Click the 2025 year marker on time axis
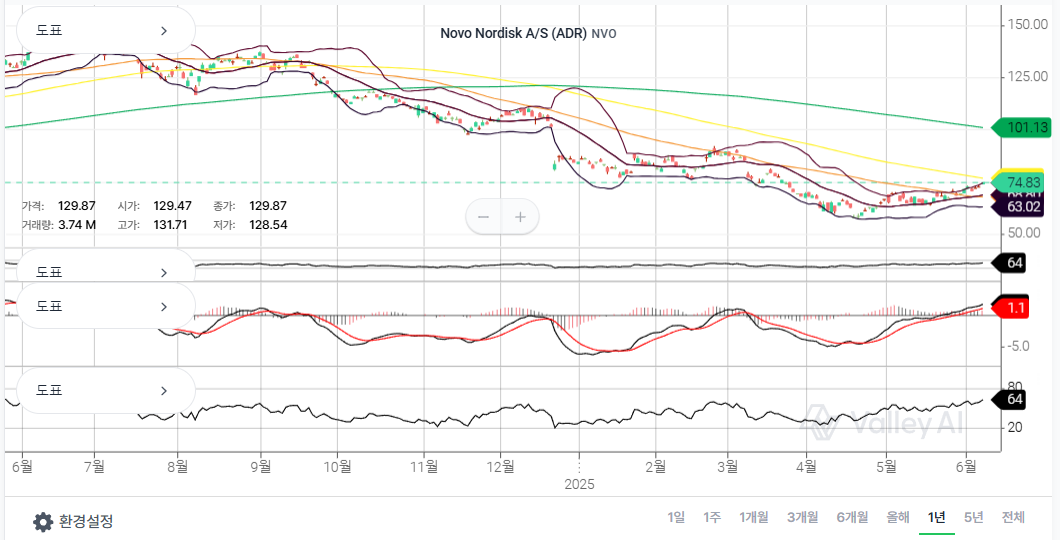1060x540 pixels. (x=579, y=485)
